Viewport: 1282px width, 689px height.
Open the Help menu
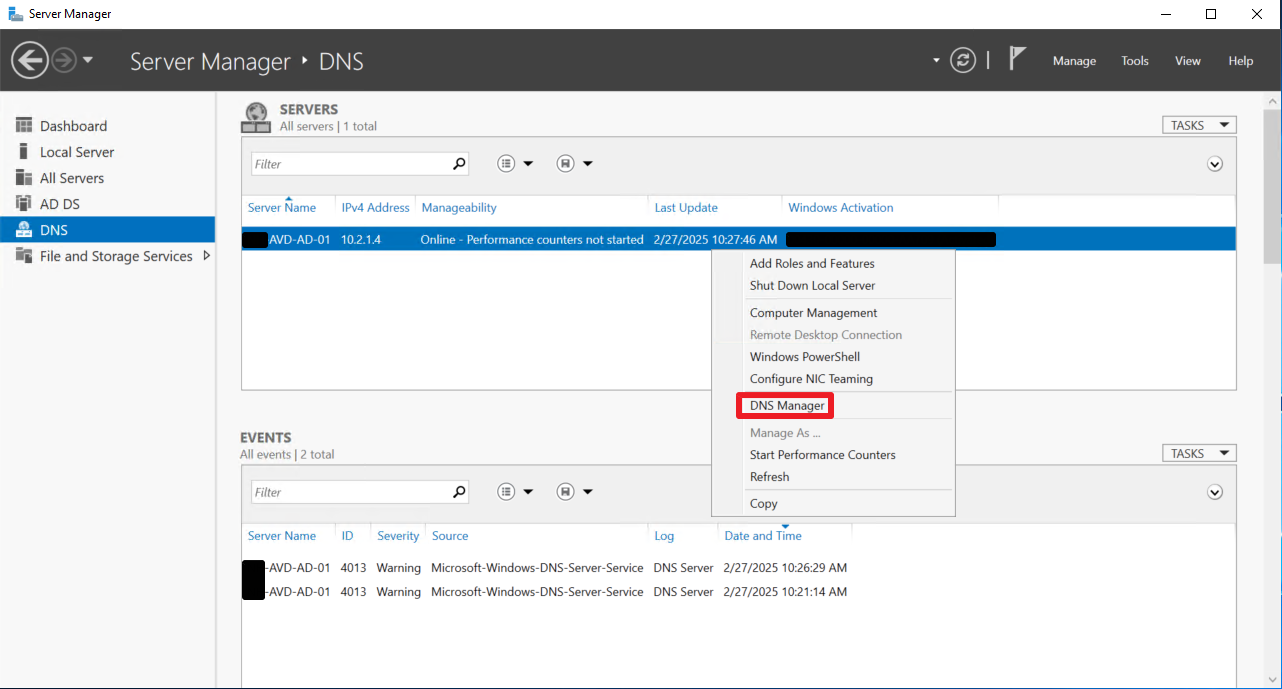pos(1241,61)
